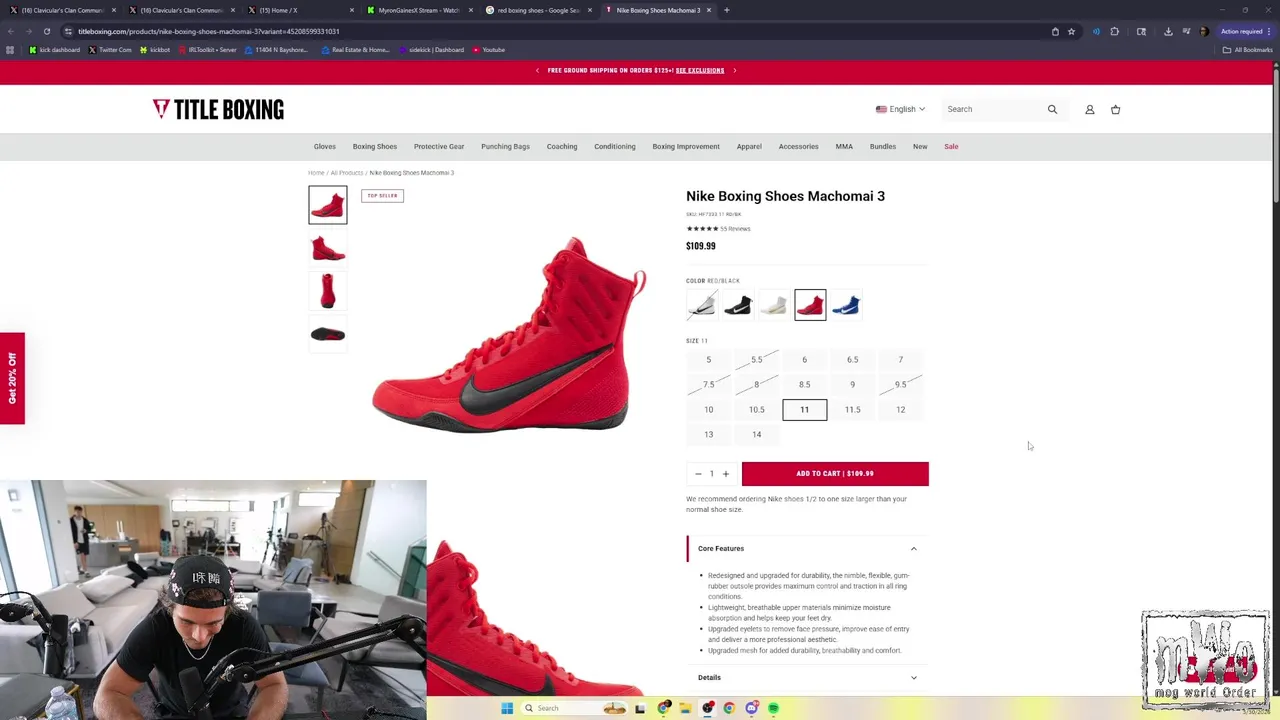Switch to MyronGainesX Stream browser tab
1280x720 pixels.
pyautogui.click(x=418, y=10)
